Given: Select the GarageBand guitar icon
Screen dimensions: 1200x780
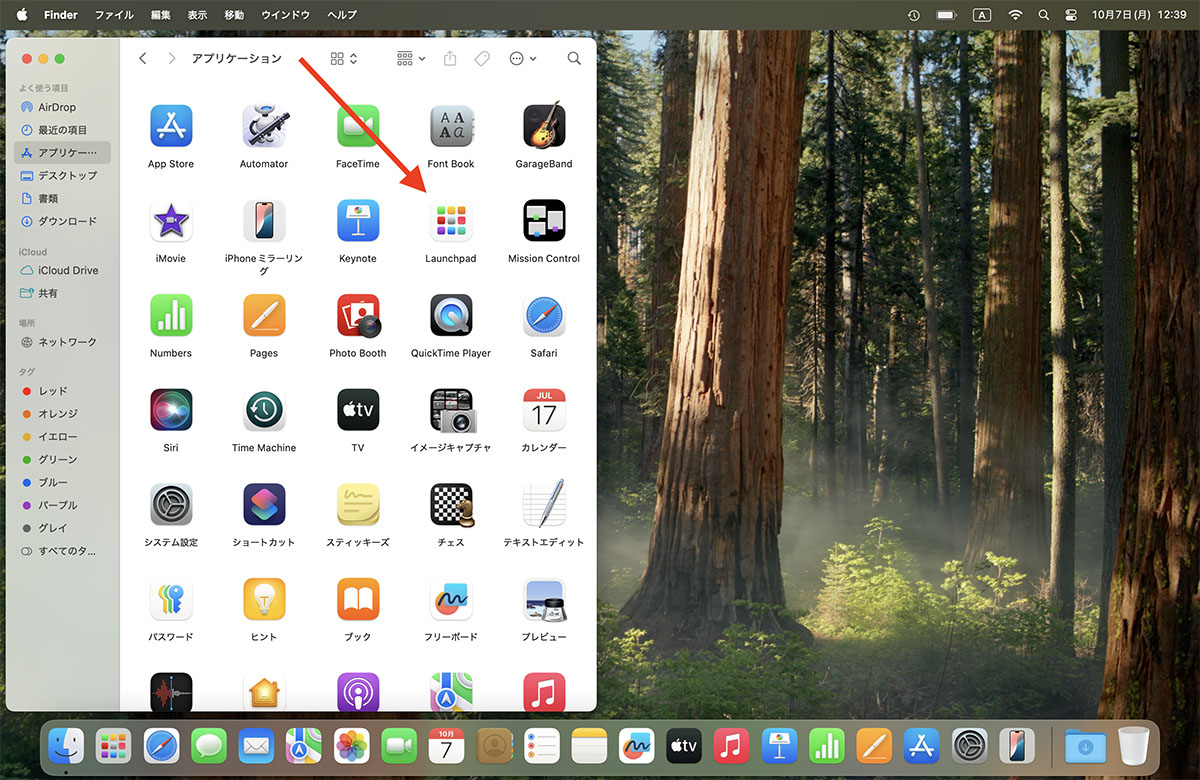Looking at the screenshot, I should [x=544, y=126].
